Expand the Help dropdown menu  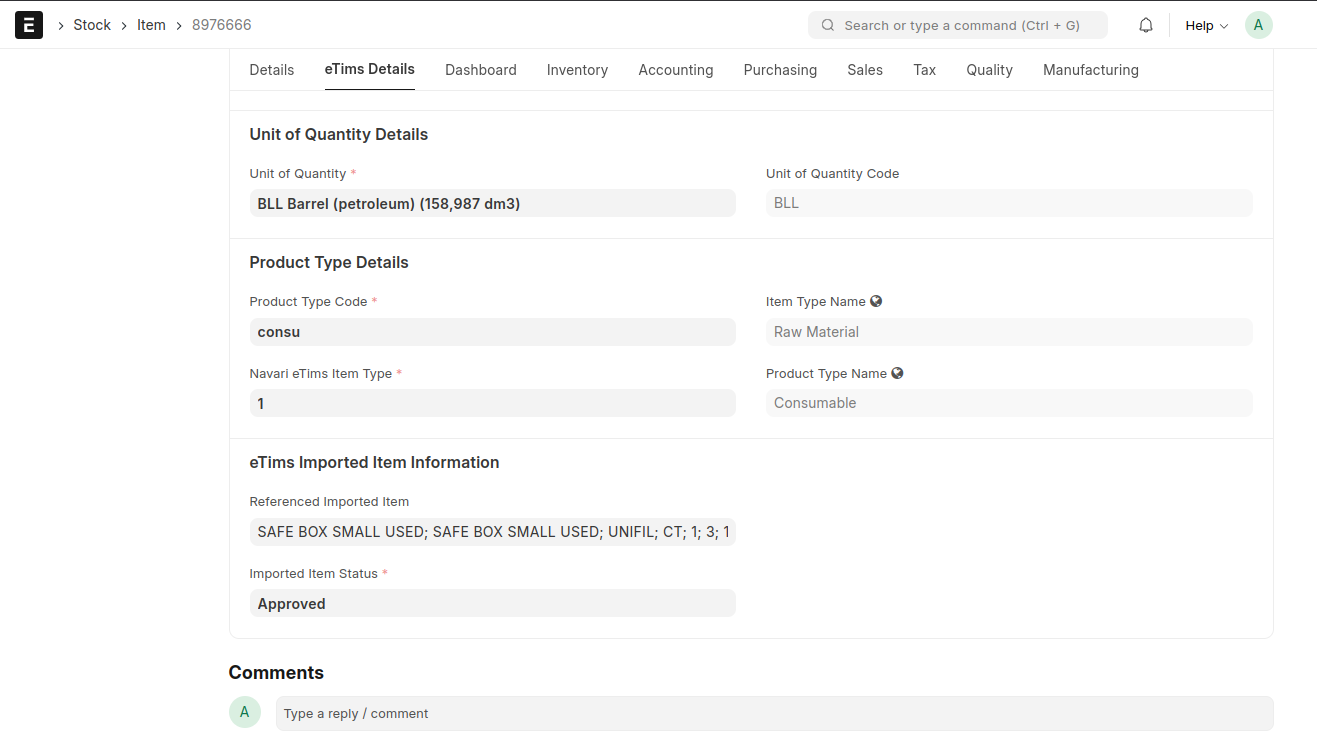(1206, 26)
